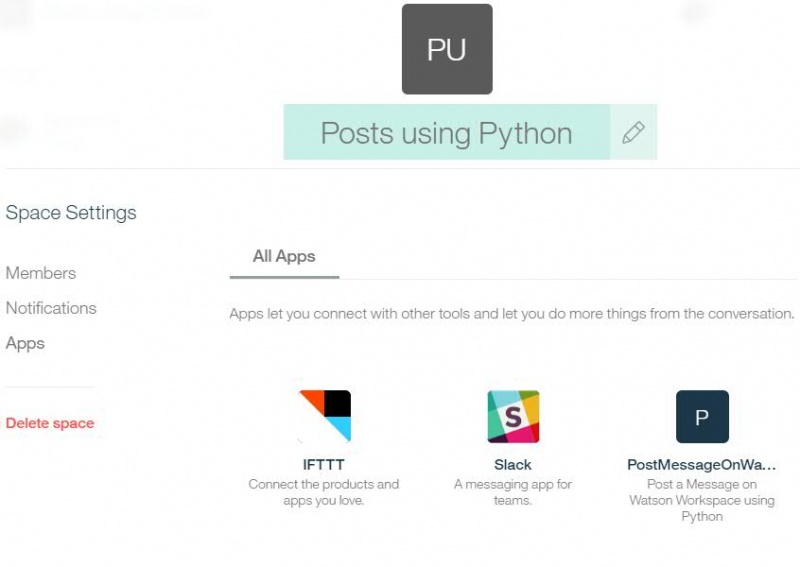
Task: Click the pencil edit icon beside space name
Action: (x=633, y=133)
